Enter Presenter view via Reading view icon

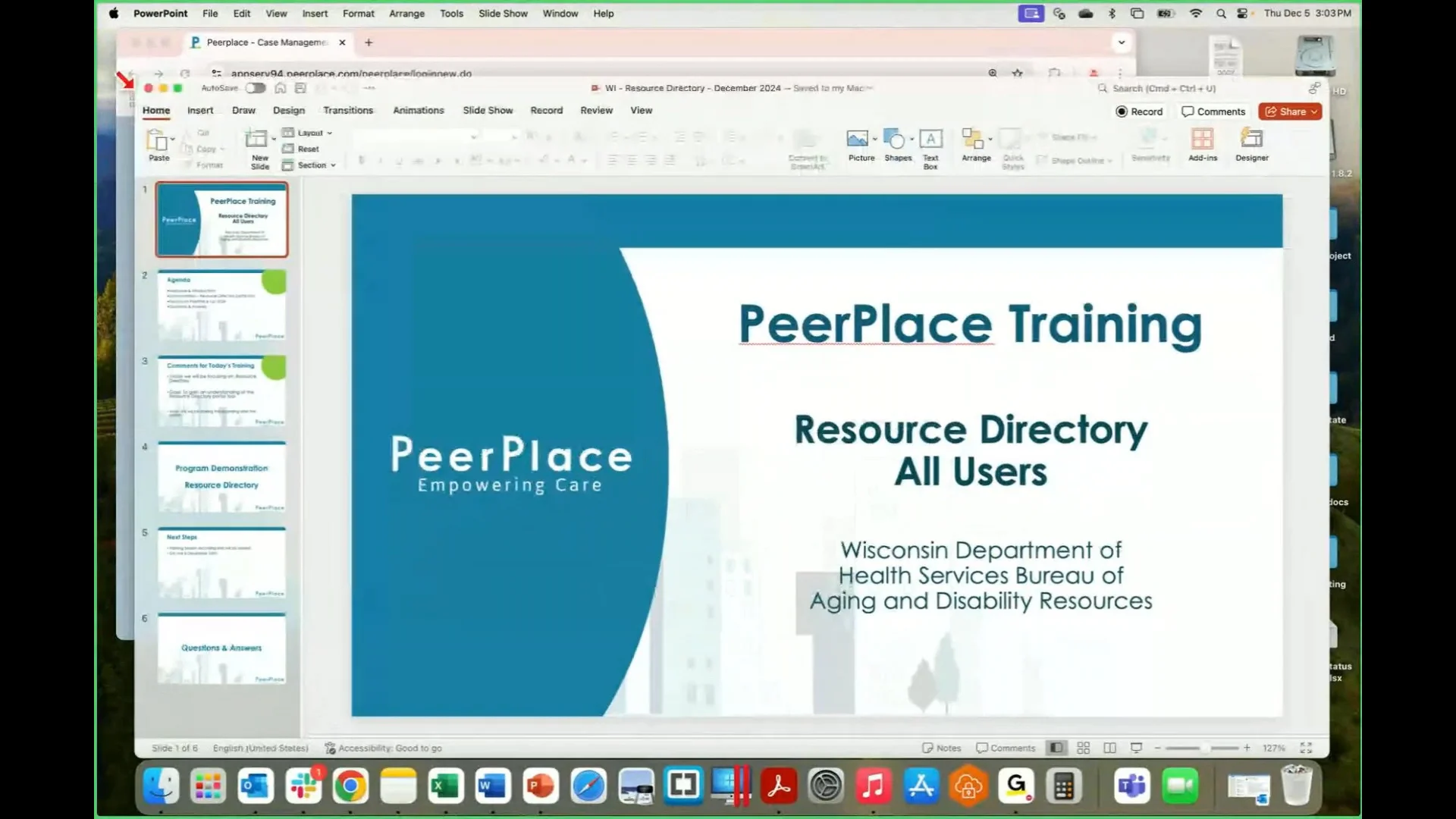[x=1109, y=748]
